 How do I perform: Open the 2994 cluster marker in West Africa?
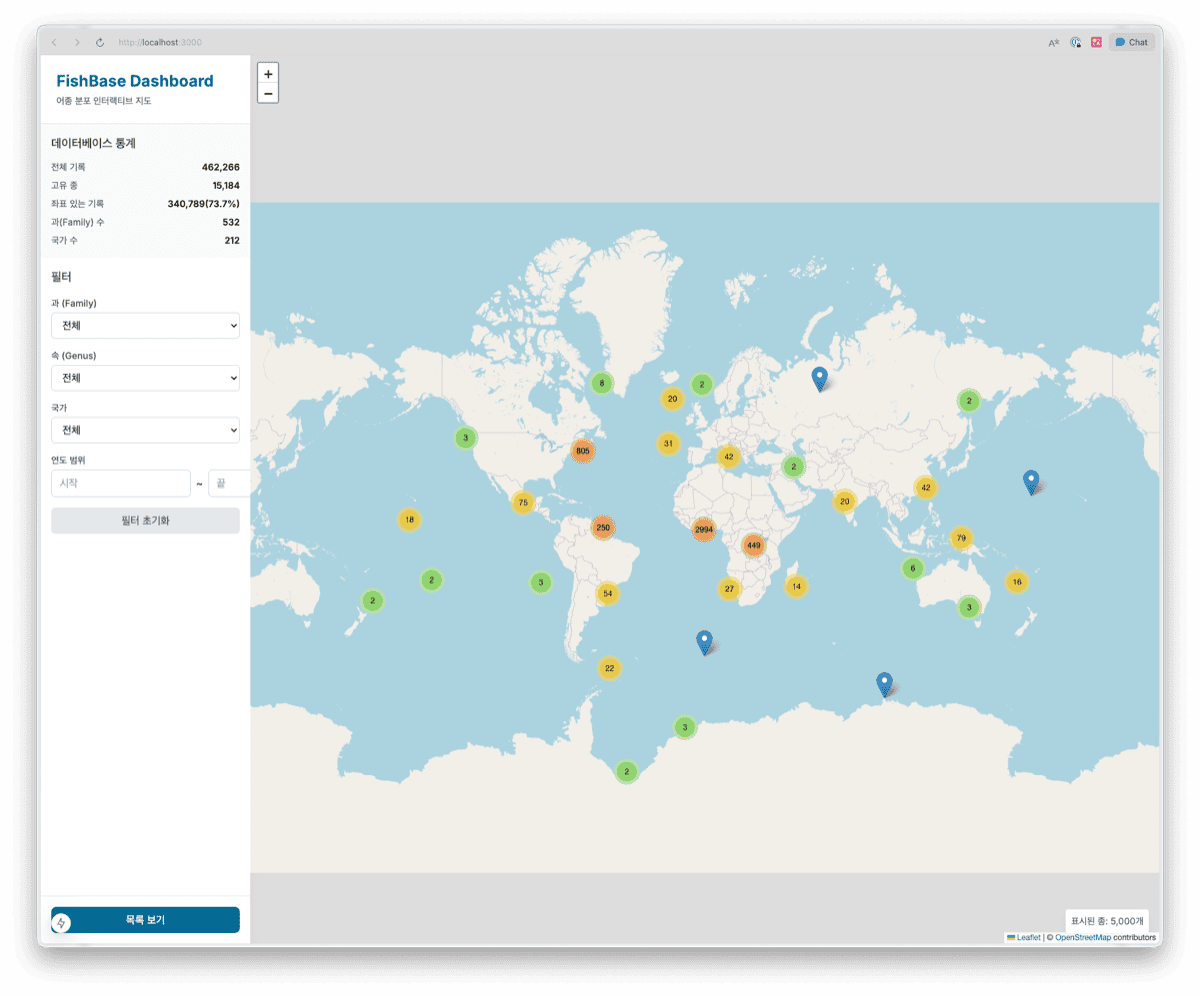coord(704,529)
